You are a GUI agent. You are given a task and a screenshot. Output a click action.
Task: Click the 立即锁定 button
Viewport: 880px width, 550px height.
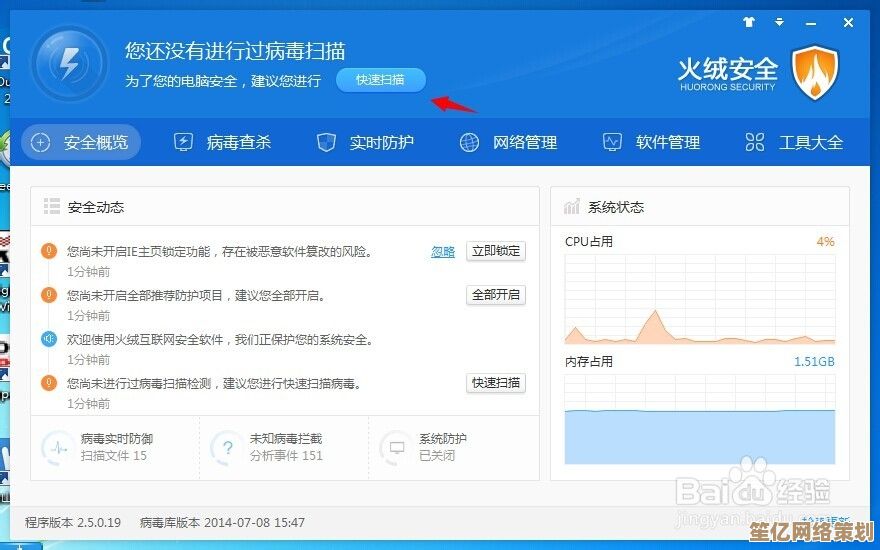click(496, 251)
